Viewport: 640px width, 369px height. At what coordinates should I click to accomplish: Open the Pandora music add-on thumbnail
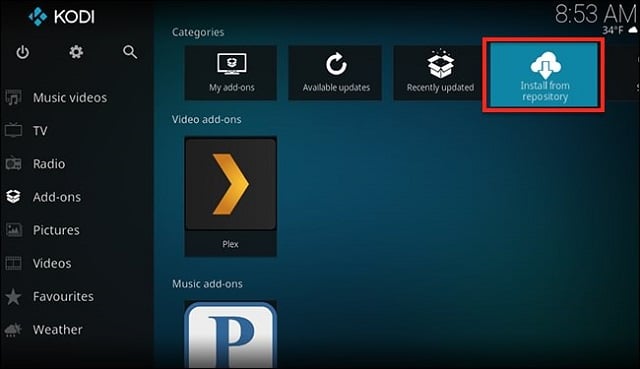coord(231,335)
